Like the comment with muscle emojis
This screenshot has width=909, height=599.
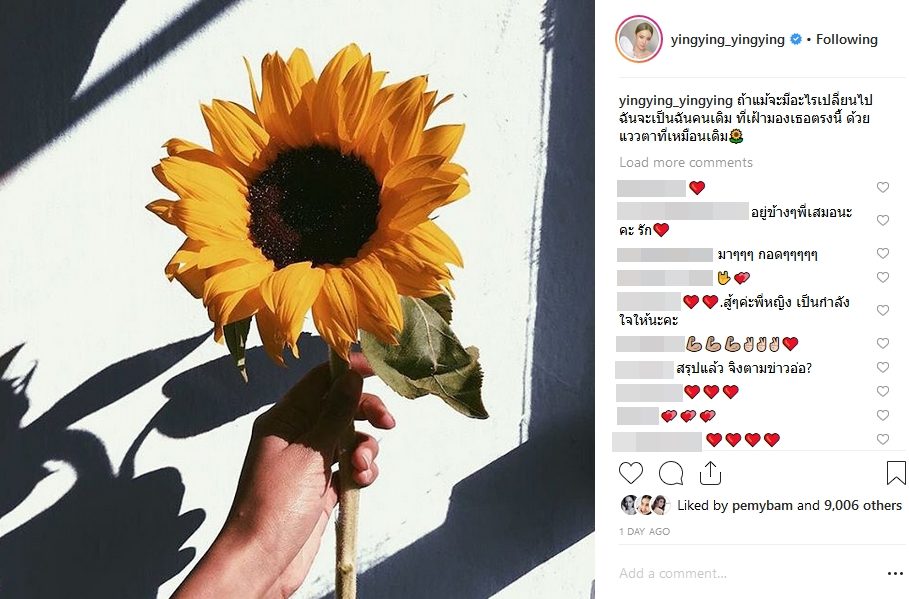[882, 343]
